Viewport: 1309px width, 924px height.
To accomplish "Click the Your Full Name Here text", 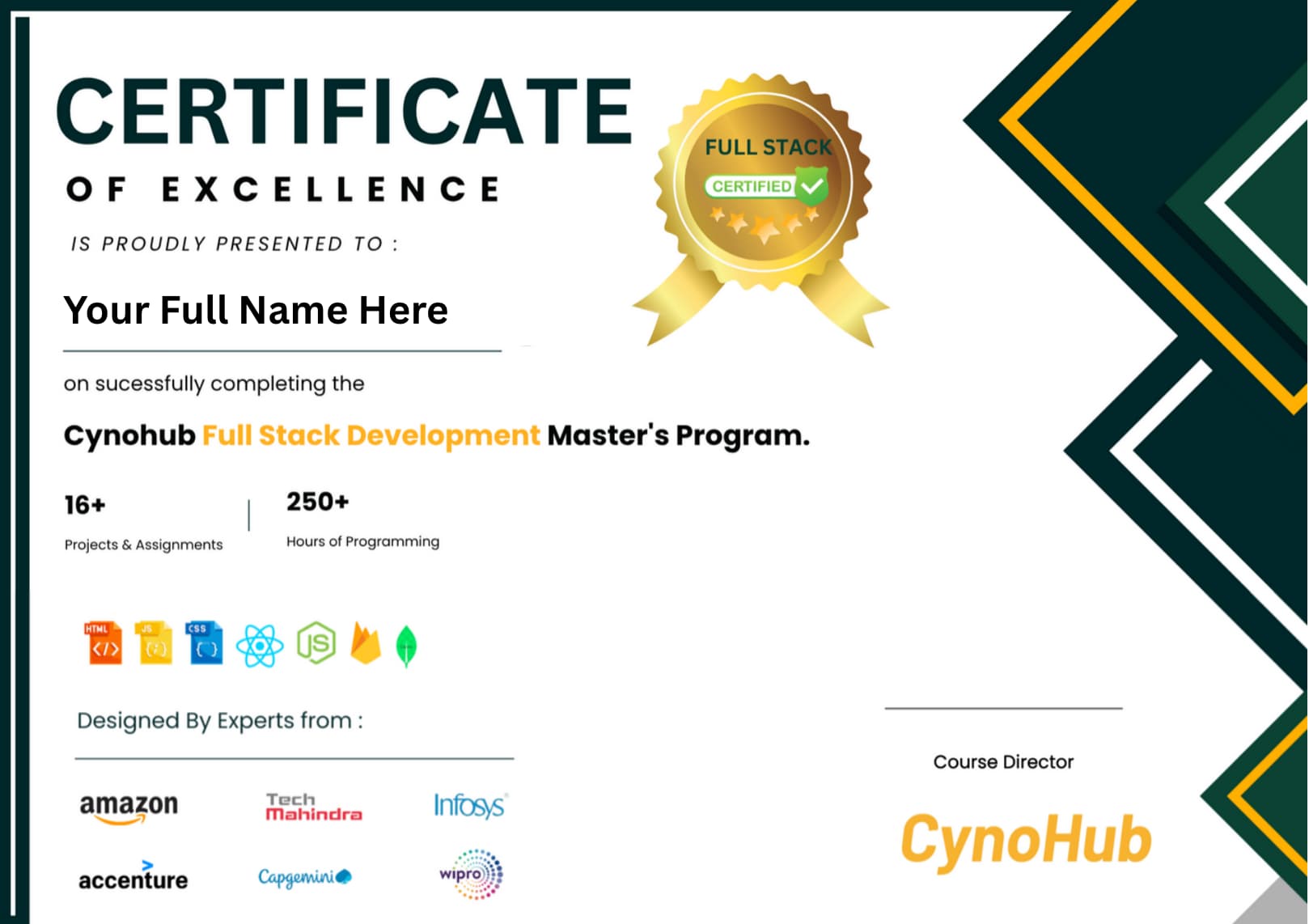I will point(256,310).
